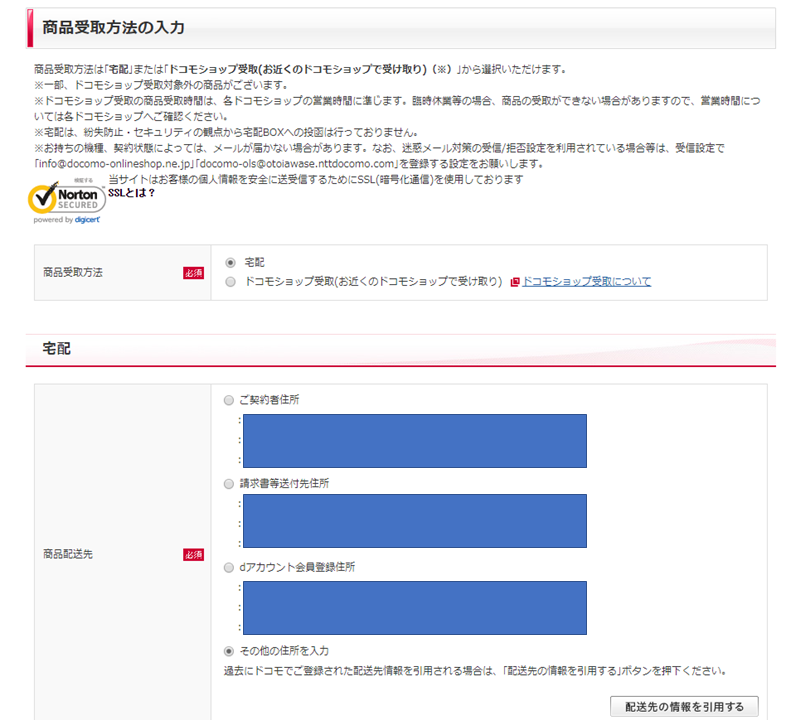Viewport: 786px width, 720px height.
Task: Click the SSL encryption notice text
Action: [316, 179]
